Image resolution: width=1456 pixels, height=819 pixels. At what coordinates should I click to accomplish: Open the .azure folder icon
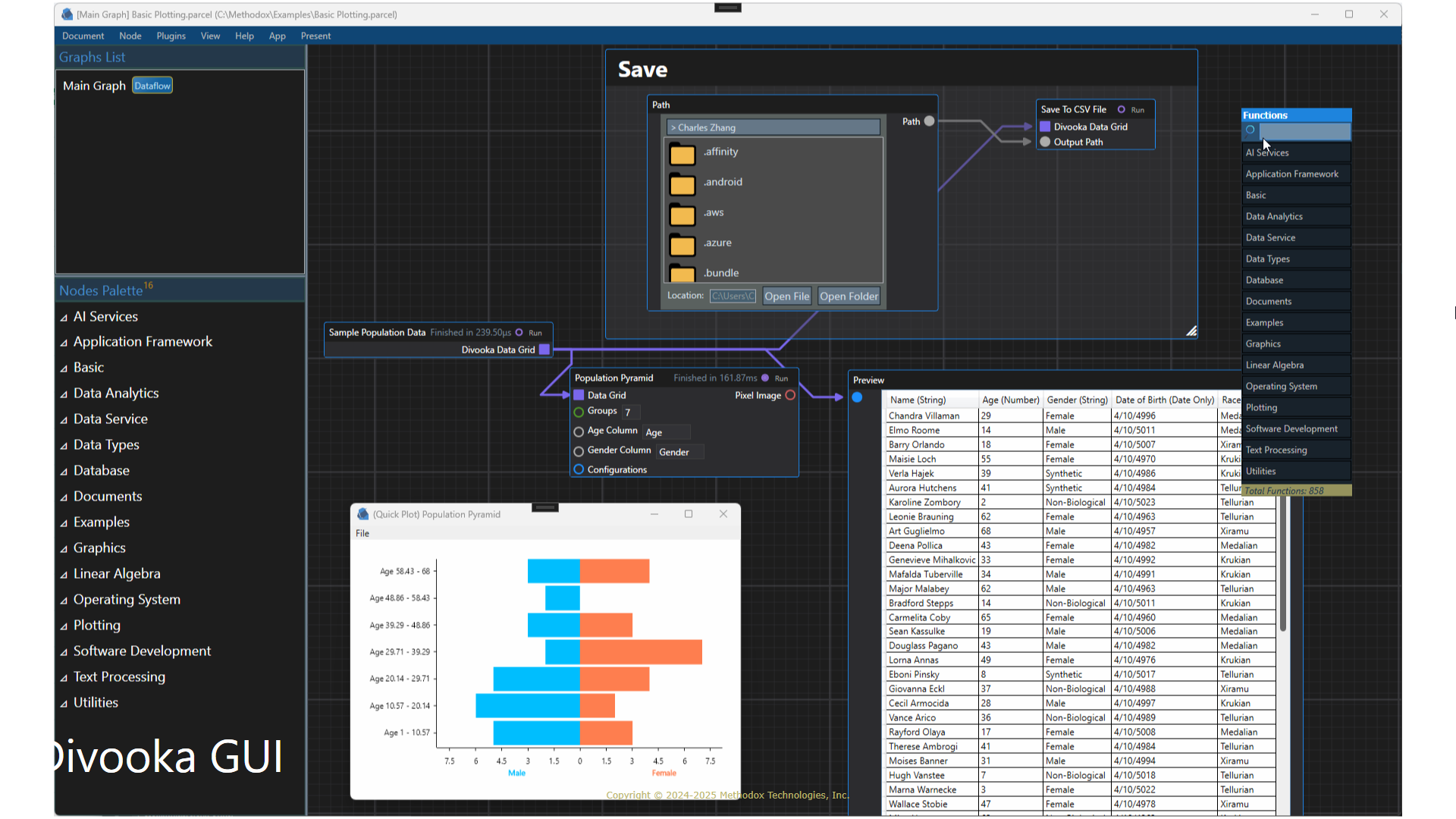coord(682,245)
